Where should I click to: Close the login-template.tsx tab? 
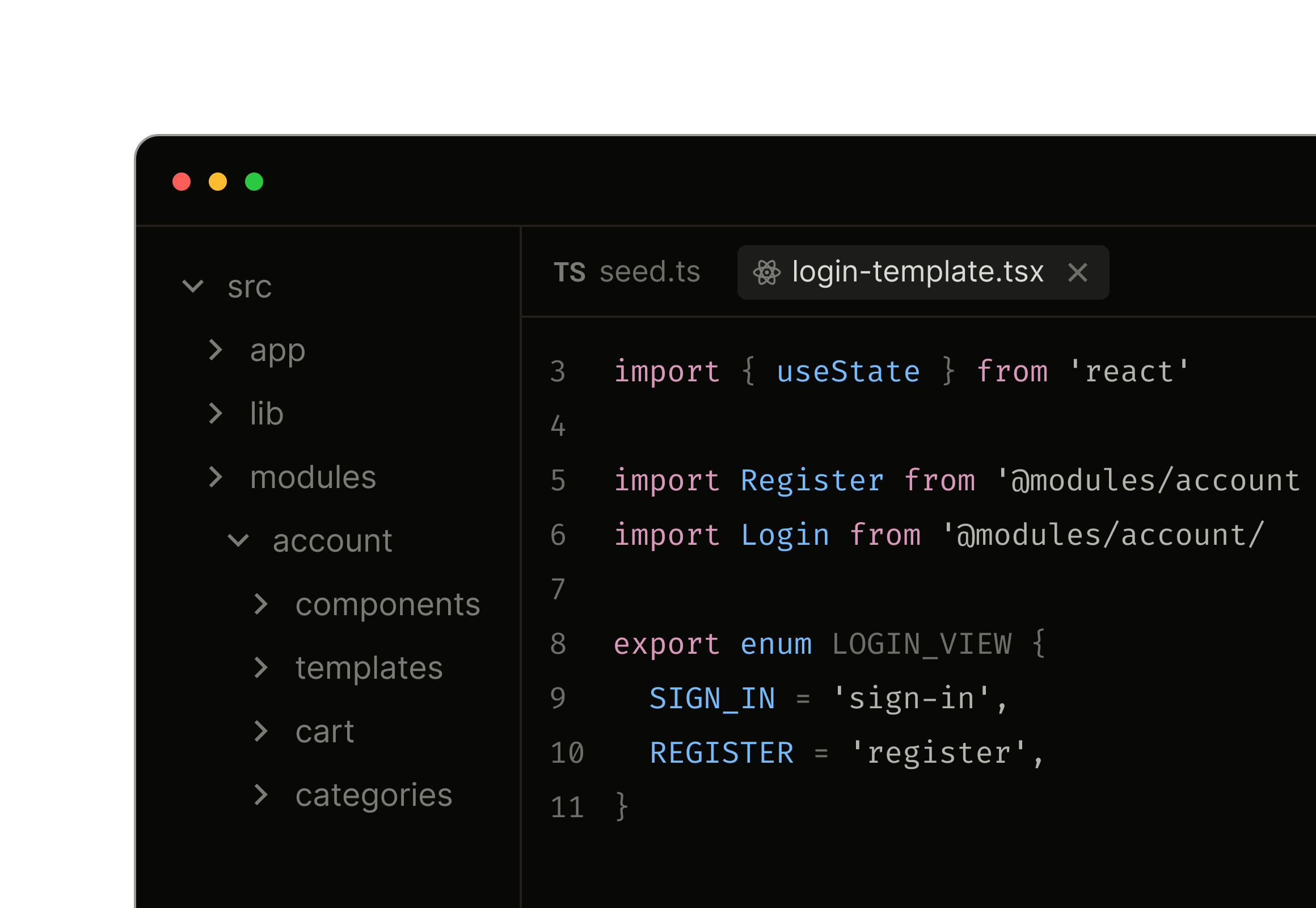(x=1077, y=272)
